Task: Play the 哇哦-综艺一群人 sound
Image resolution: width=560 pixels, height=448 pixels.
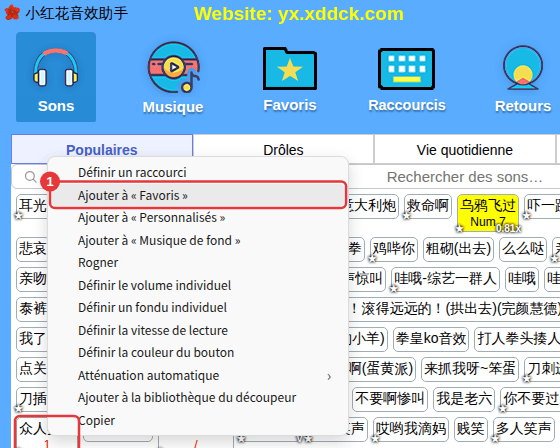Action: click(x=445, y=278)
